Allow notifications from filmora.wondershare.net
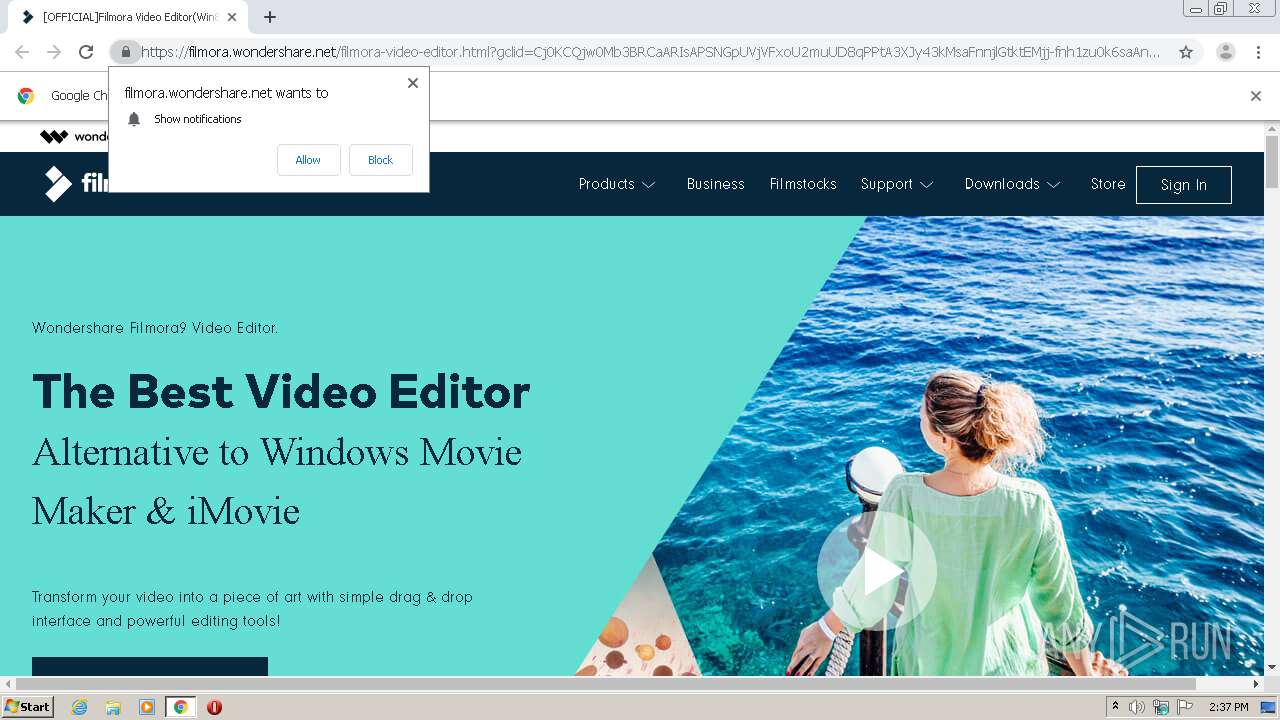The height and width of the screenshot is (720, 1280). tap(308, 160)
